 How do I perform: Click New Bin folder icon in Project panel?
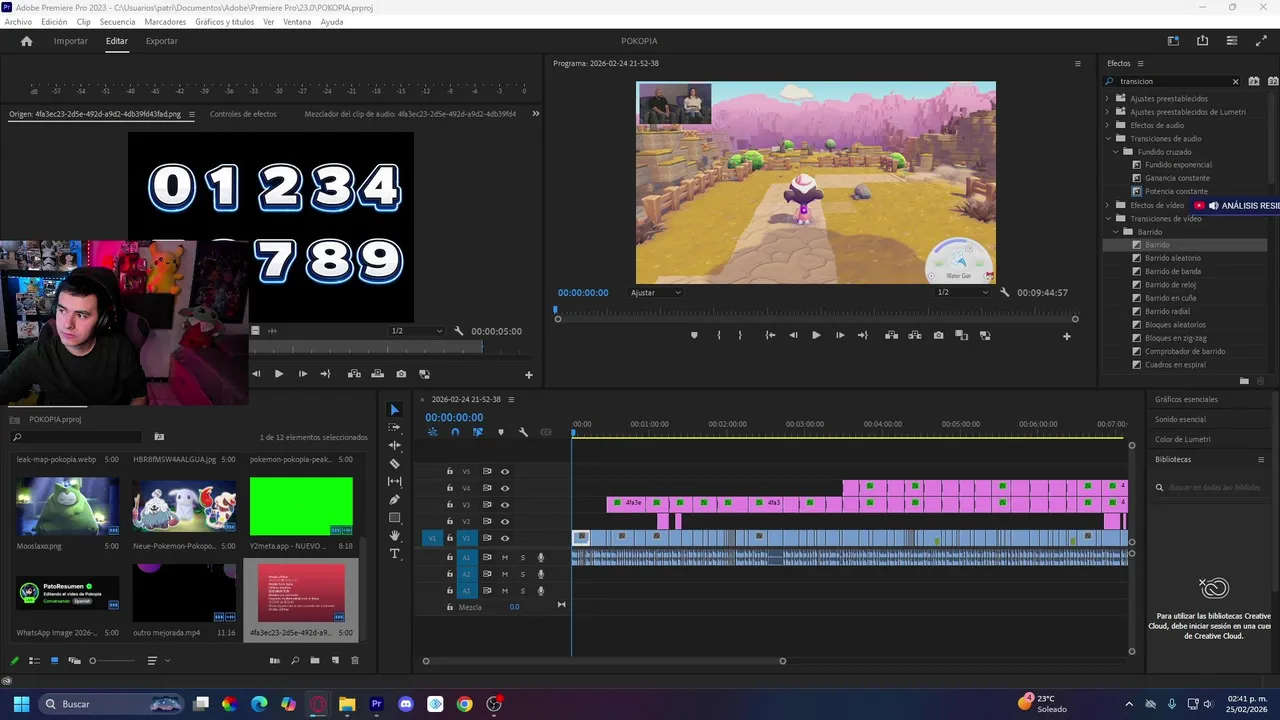pos(314,660)
